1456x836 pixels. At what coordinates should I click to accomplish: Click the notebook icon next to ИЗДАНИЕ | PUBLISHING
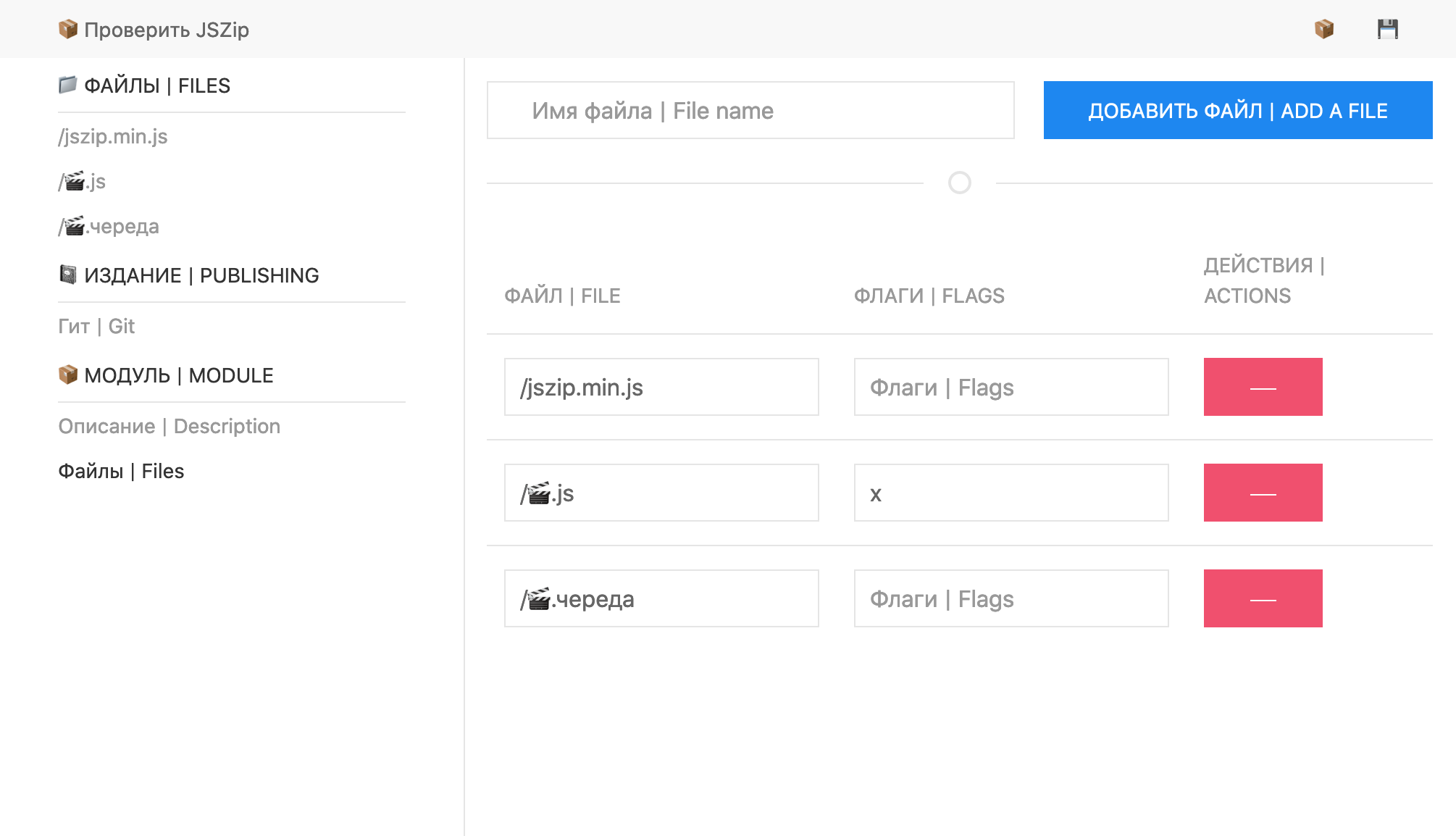click(67, 275)
